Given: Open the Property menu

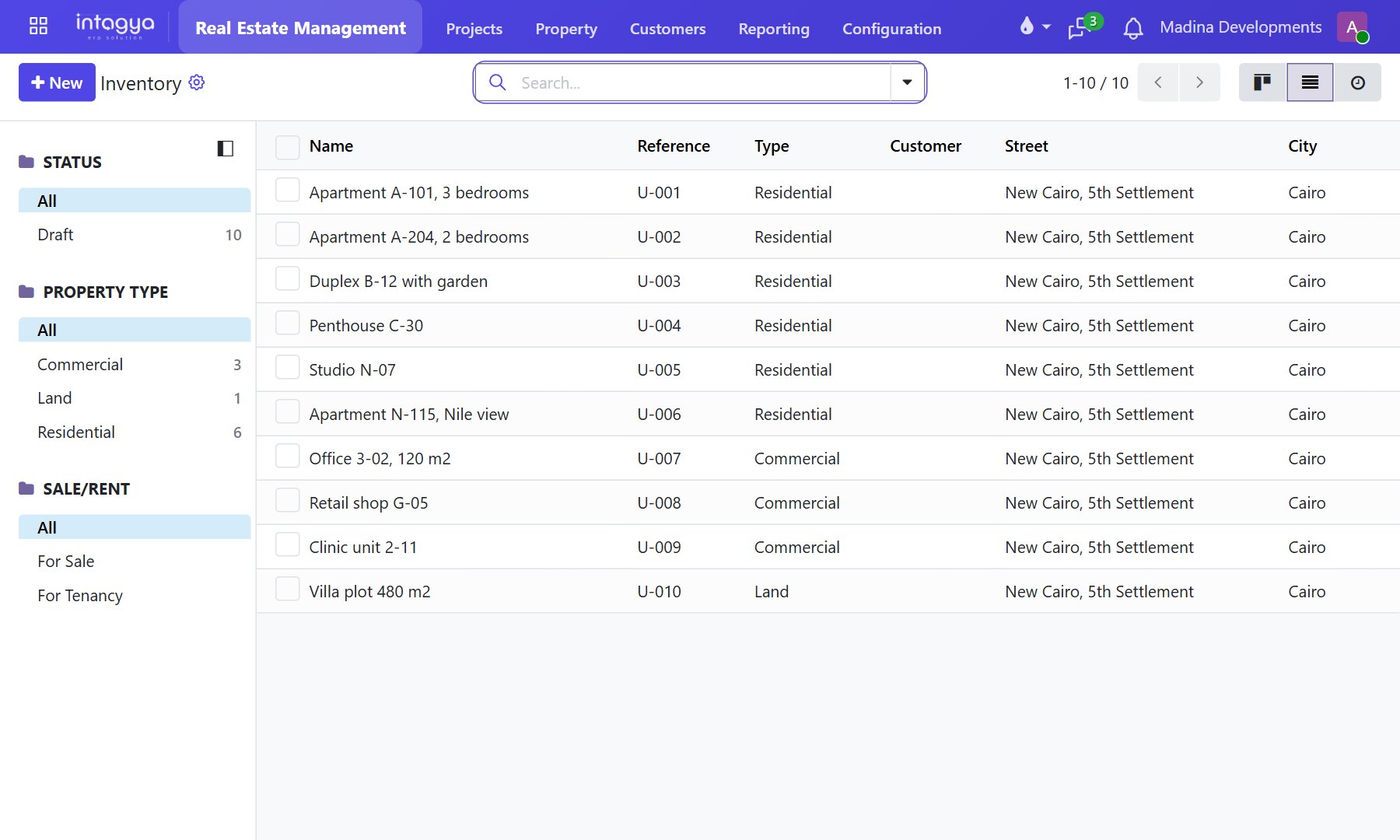Looking at the screenshot, I should 566,29.
